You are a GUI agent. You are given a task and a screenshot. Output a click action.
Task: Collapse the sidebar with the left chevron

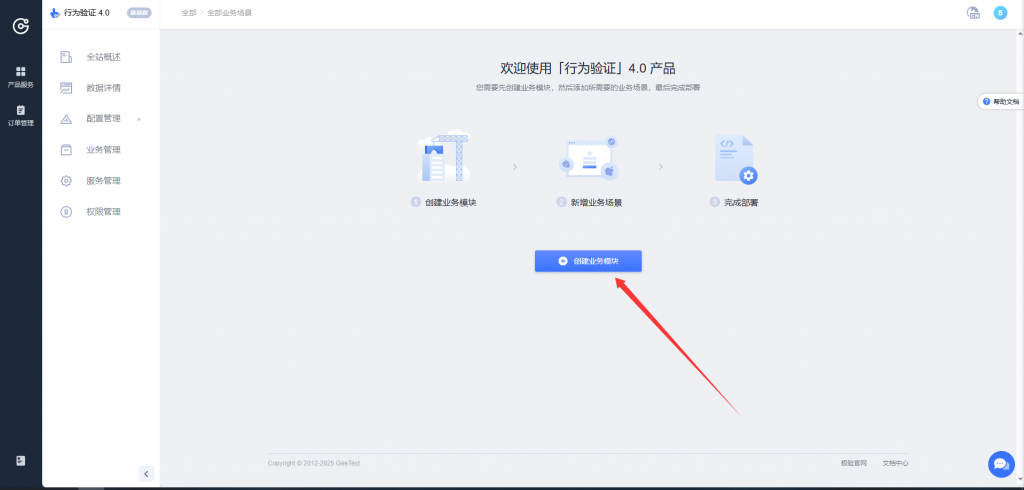146,474
